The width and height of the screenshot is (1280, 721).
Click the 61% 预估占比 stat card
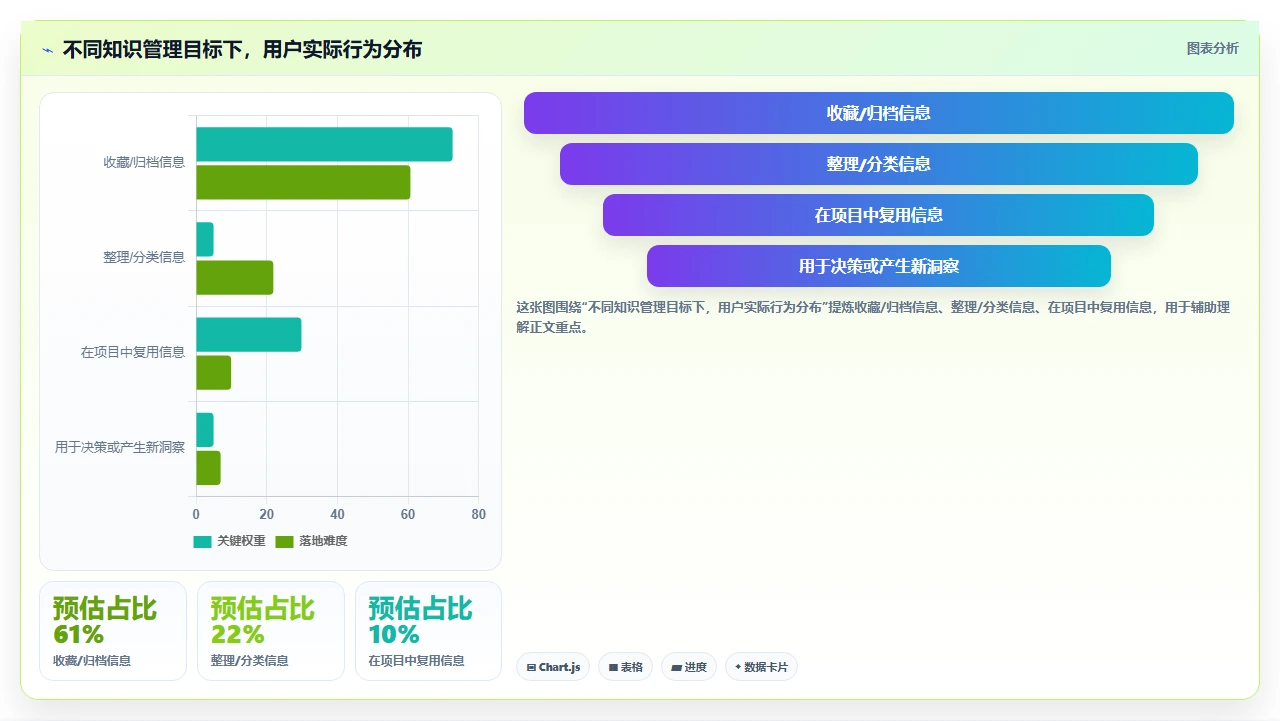pyautogui.click(x=112, y=631)
